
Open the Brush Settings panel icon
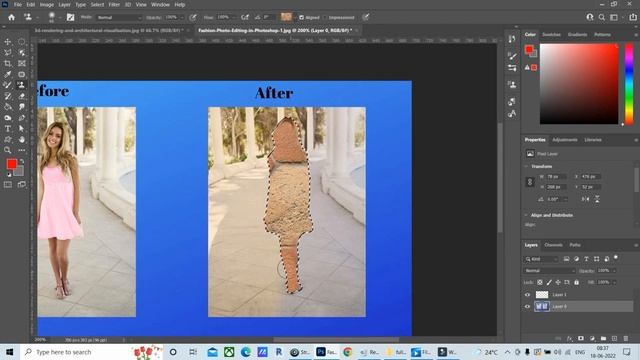512,56
